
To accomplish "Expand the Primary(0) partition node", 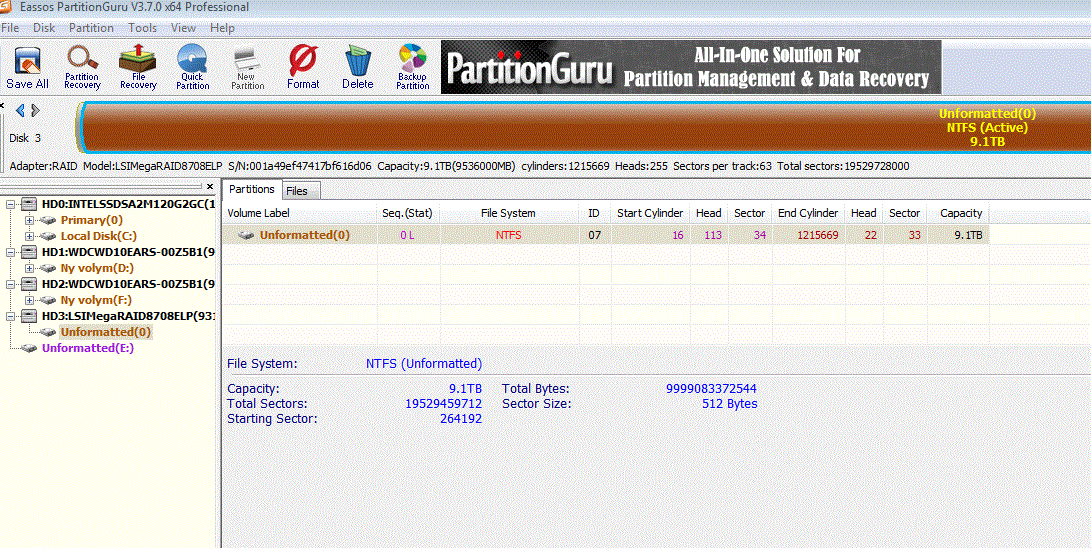I will (x=29, y=220).
